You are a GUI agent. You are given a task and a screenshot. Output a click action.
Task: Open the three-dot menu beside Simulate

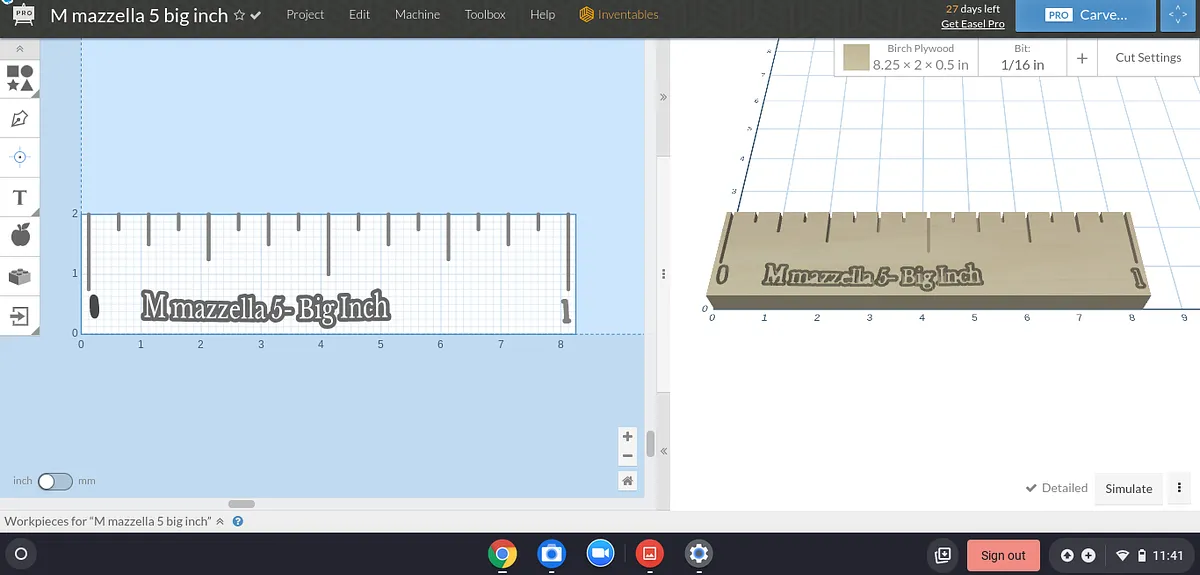pos(1181,488)
